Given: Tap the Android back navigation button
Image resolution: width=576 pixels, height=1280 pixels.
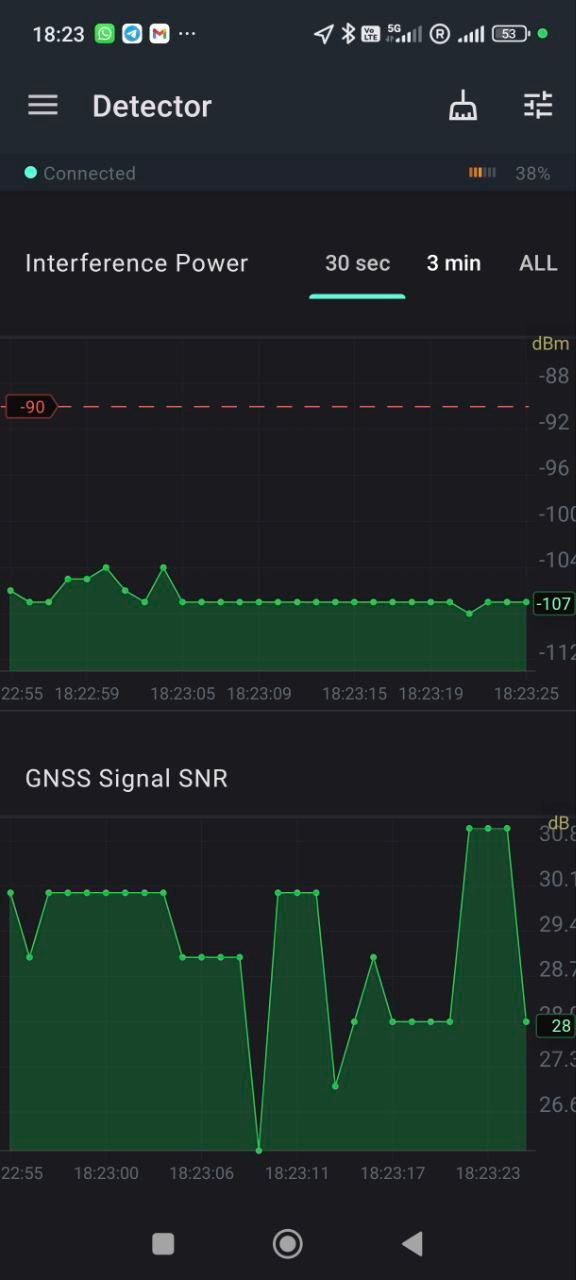Looking at the screenshot, I should point(412,1244).
